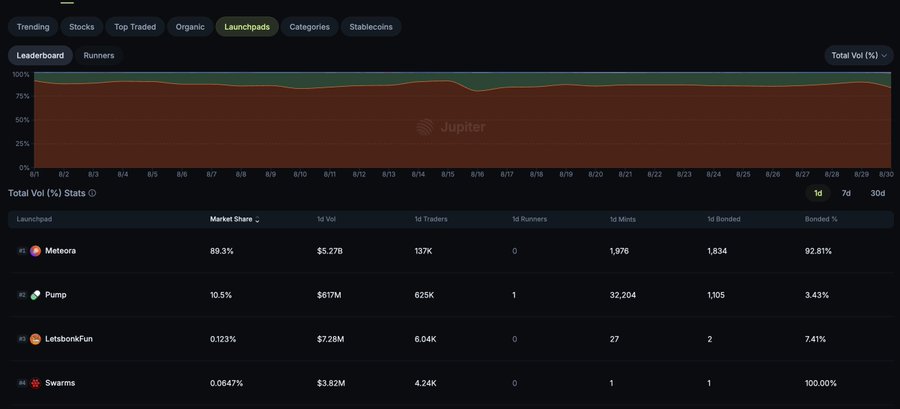
Task: Switch to the Runners sub-tab
Action: (x=99, y=56)
